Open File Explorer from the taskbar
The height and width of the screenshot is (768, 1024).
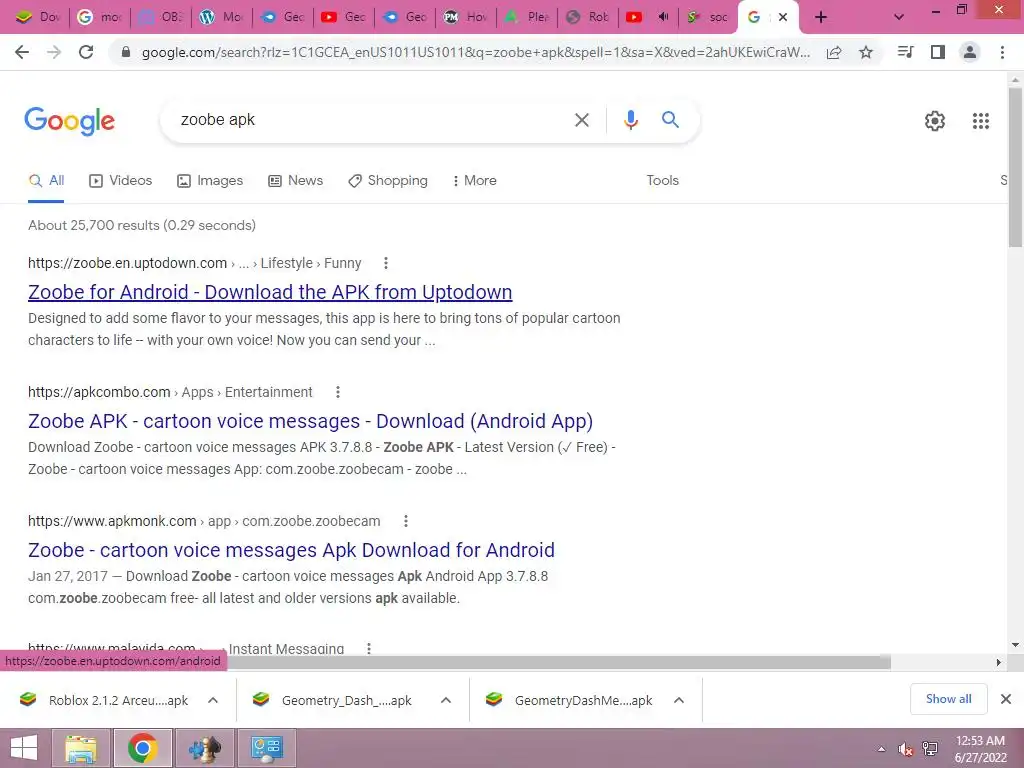[x=81, y=748]
